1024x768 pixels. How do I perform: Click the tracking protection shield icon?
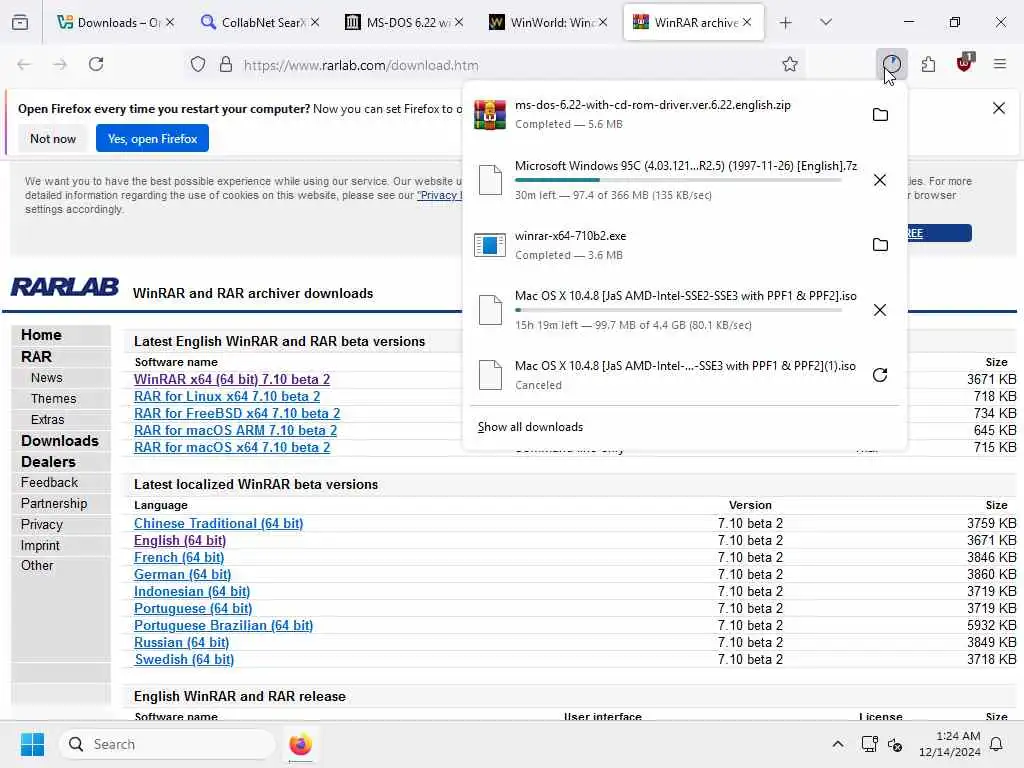point(198,65)
